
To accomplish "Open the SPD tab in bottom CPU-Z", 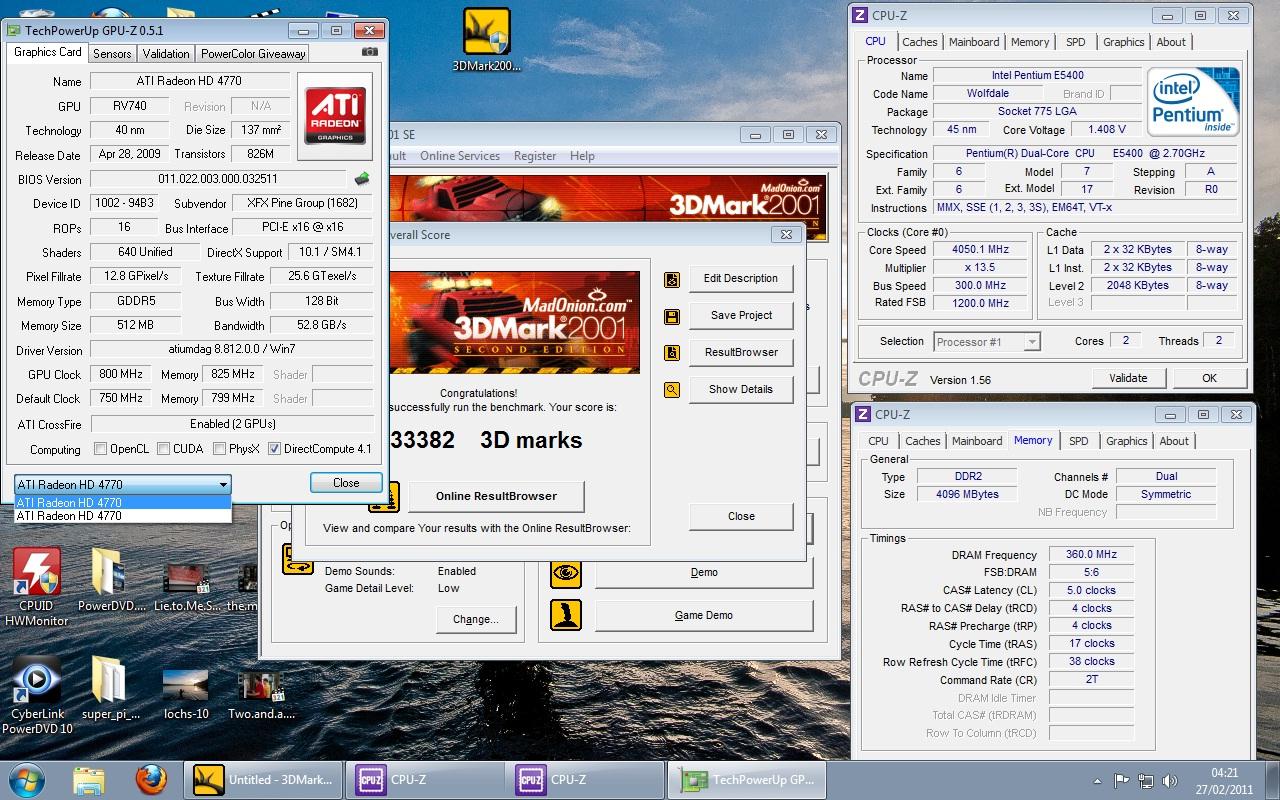I will (1079, 441).
